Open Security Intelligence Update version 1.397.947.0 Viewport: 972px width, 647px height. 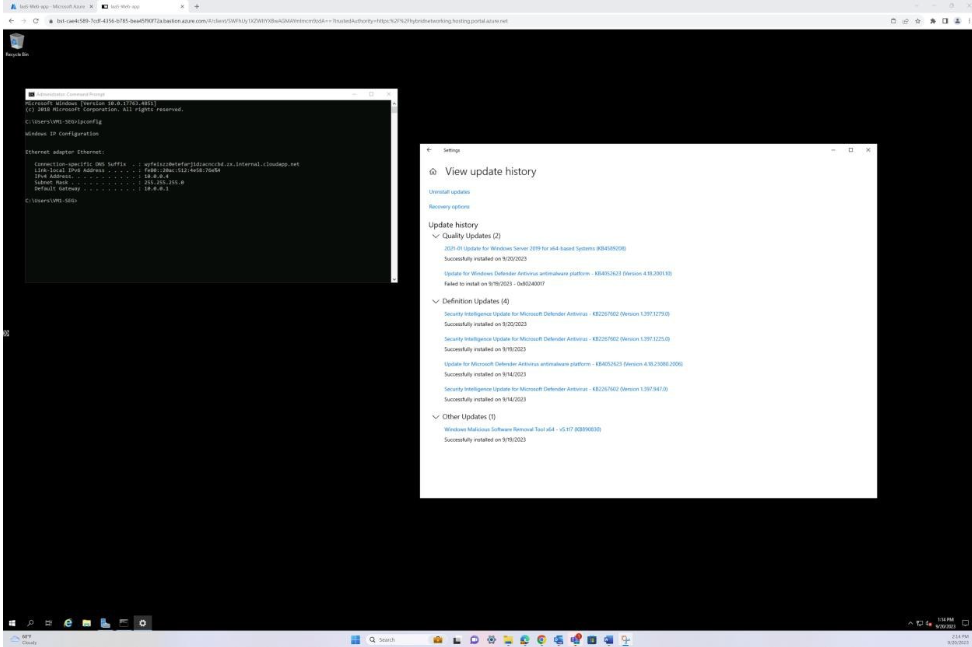pyautogui.click(x=556, y=389)
